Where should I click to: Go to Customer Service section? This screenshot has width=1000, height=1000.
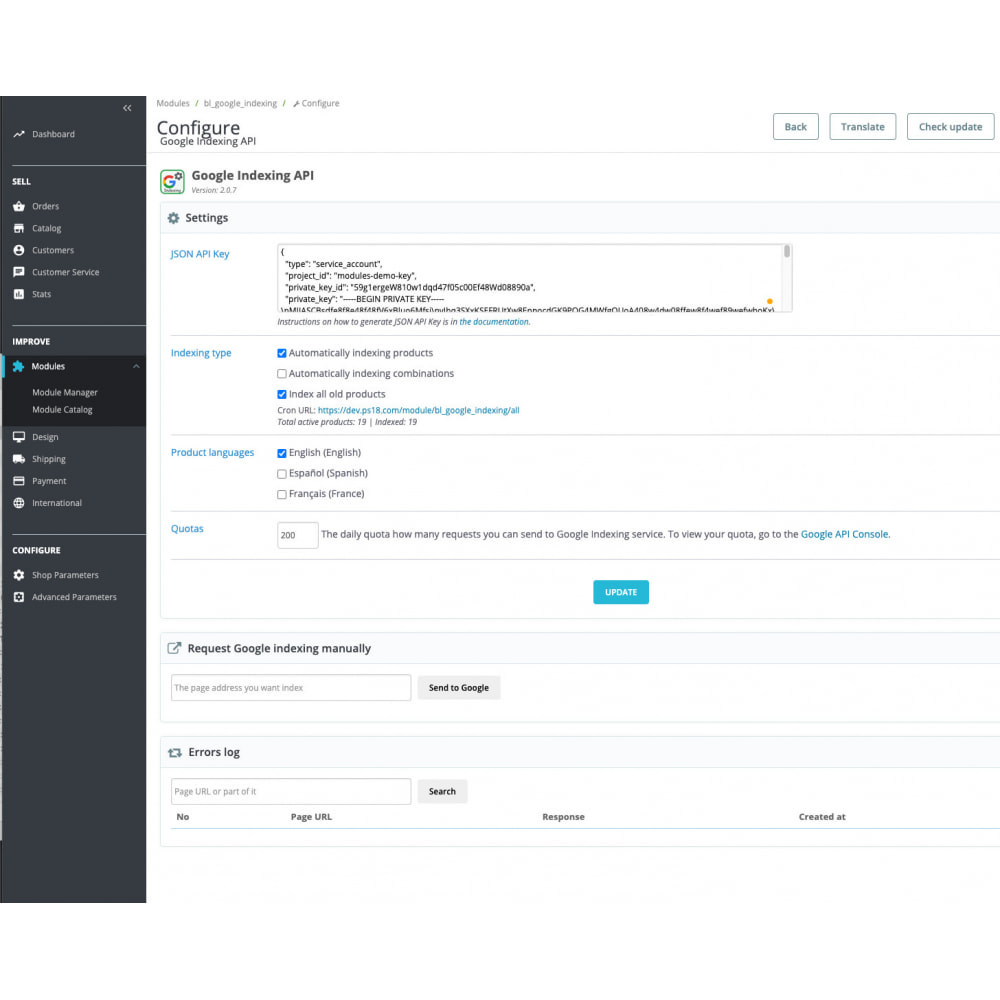tap(63, 271)
